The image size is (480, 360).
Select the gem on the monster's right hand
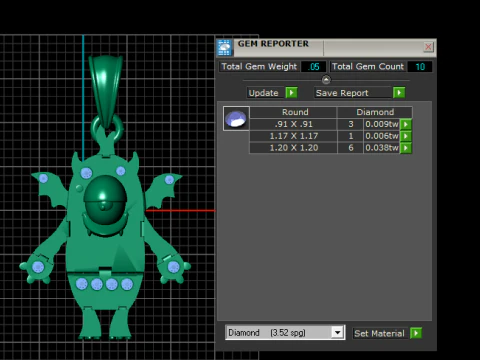point(173,267)
